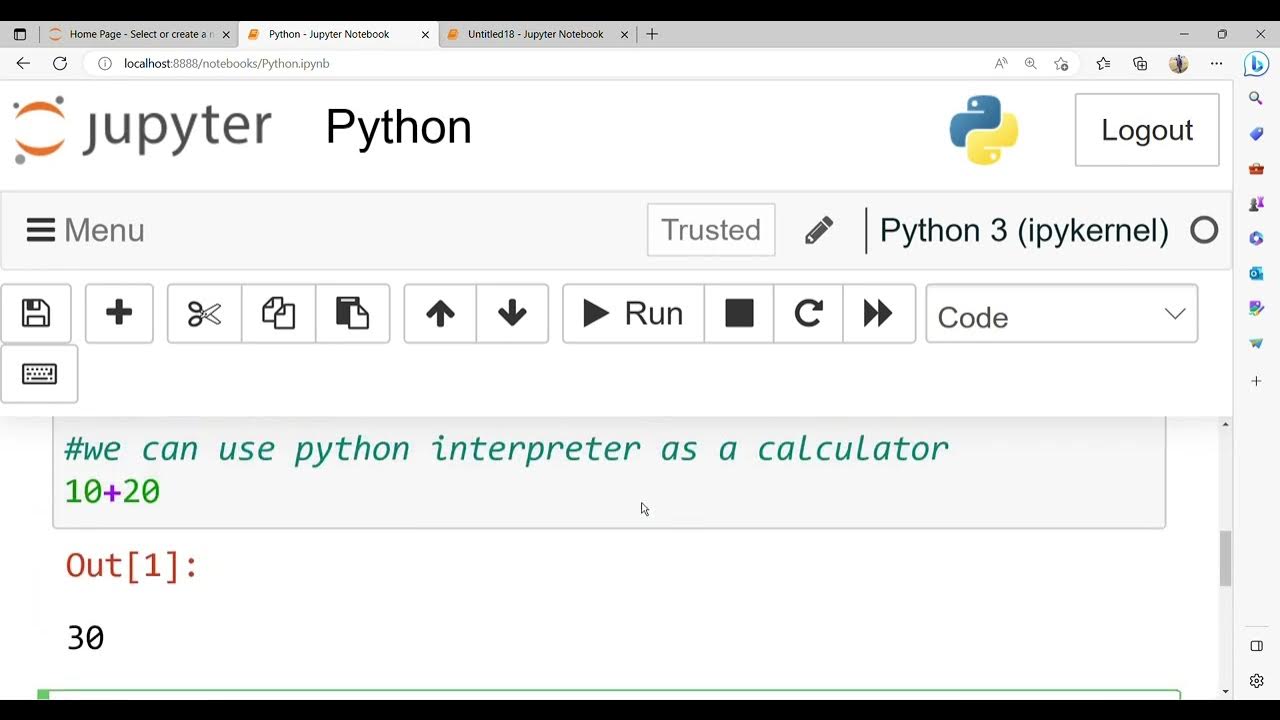Interrupt the kernel with stop icon
The width and height of the screenshot is (1280, 720).
[x=739, y=314]
